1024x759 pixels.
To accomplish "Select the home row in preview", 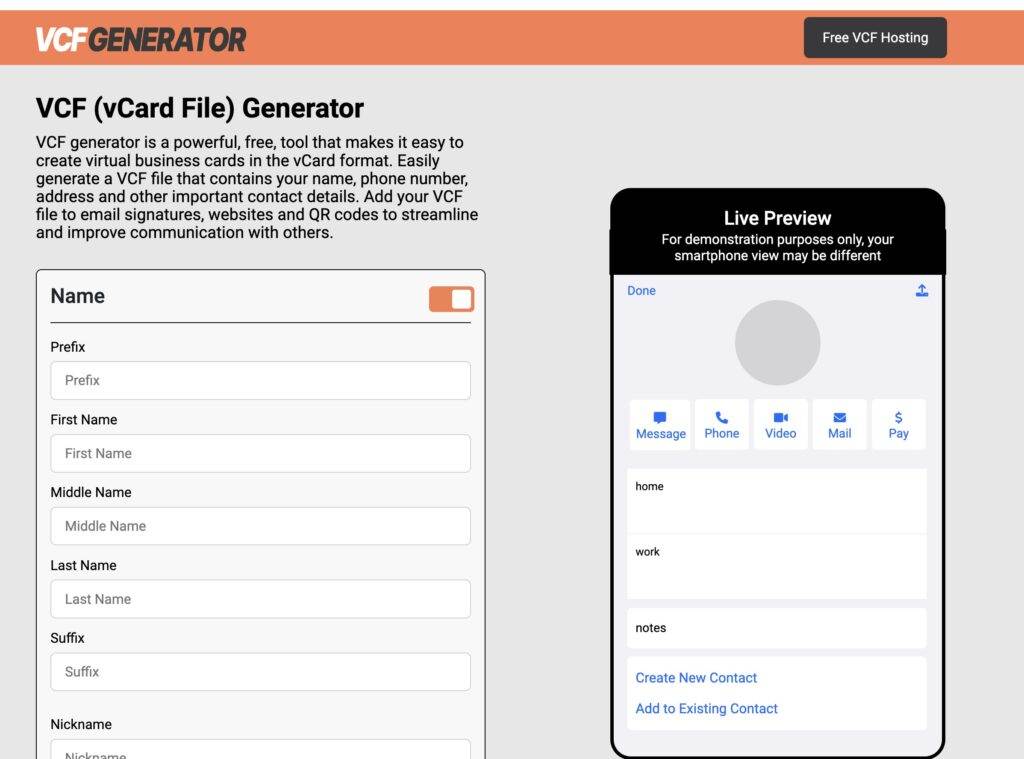I will click(776, 500).
